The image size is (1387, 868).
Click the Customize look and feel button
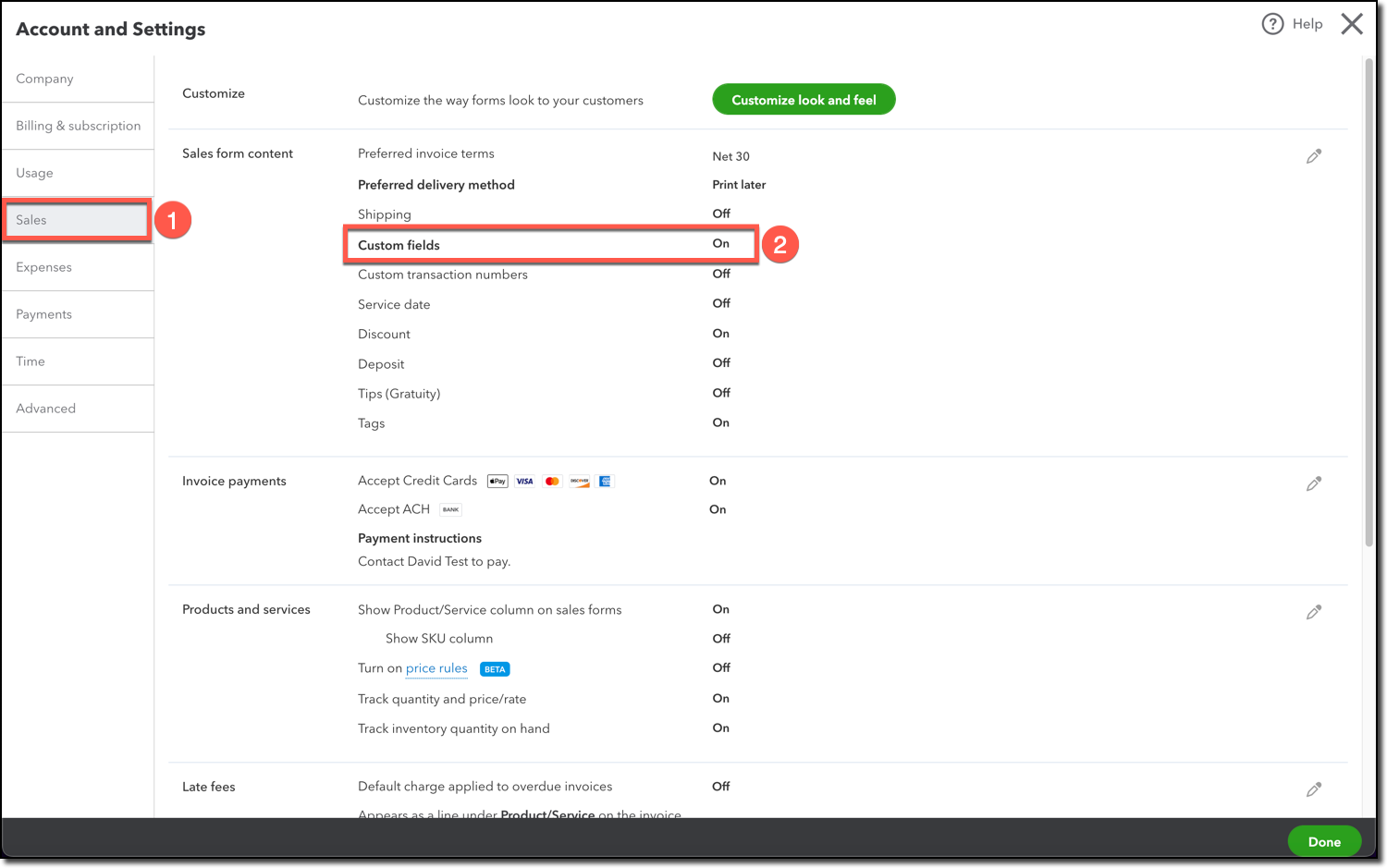coord(803,99)
